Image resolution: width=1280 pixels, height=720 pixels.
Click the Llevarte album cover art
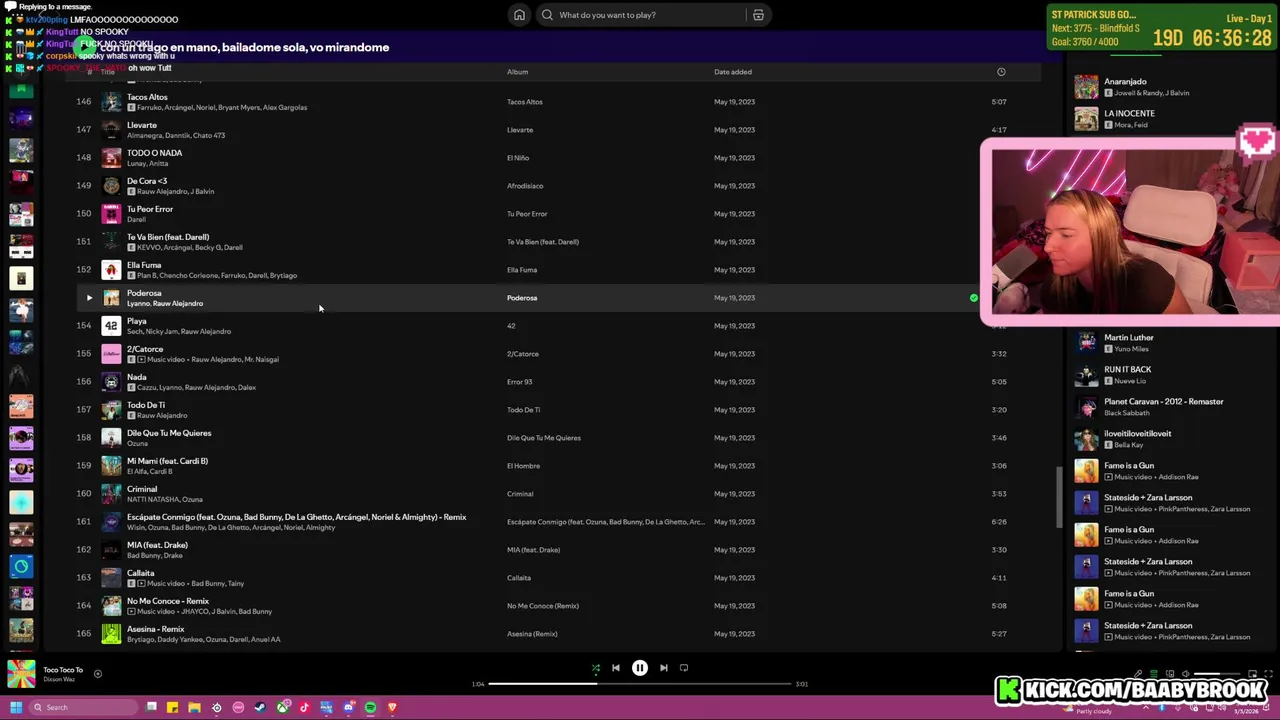pos(111,130)
